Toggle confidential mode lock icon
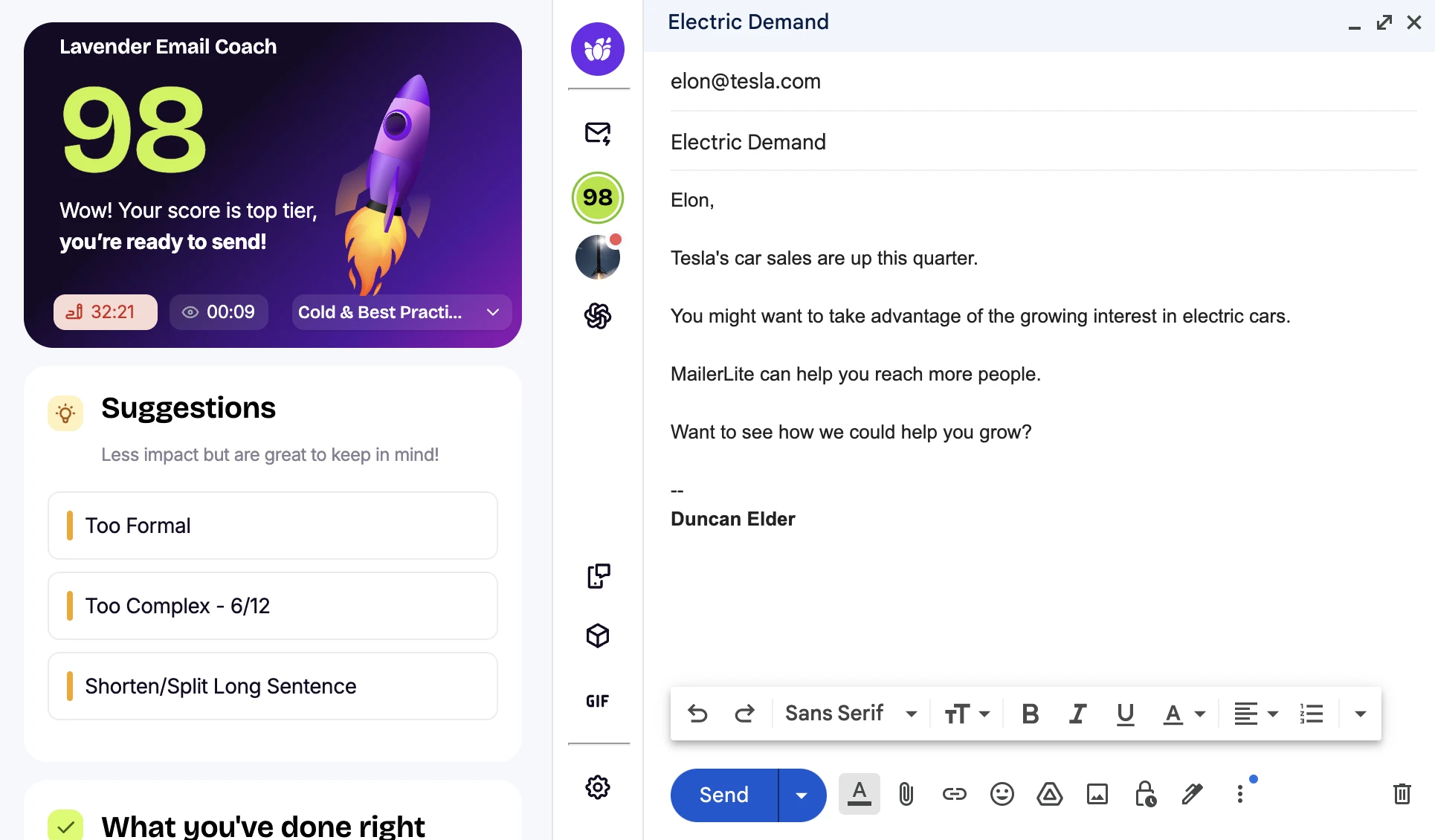1435x840 pixels. pos(1145,794)
